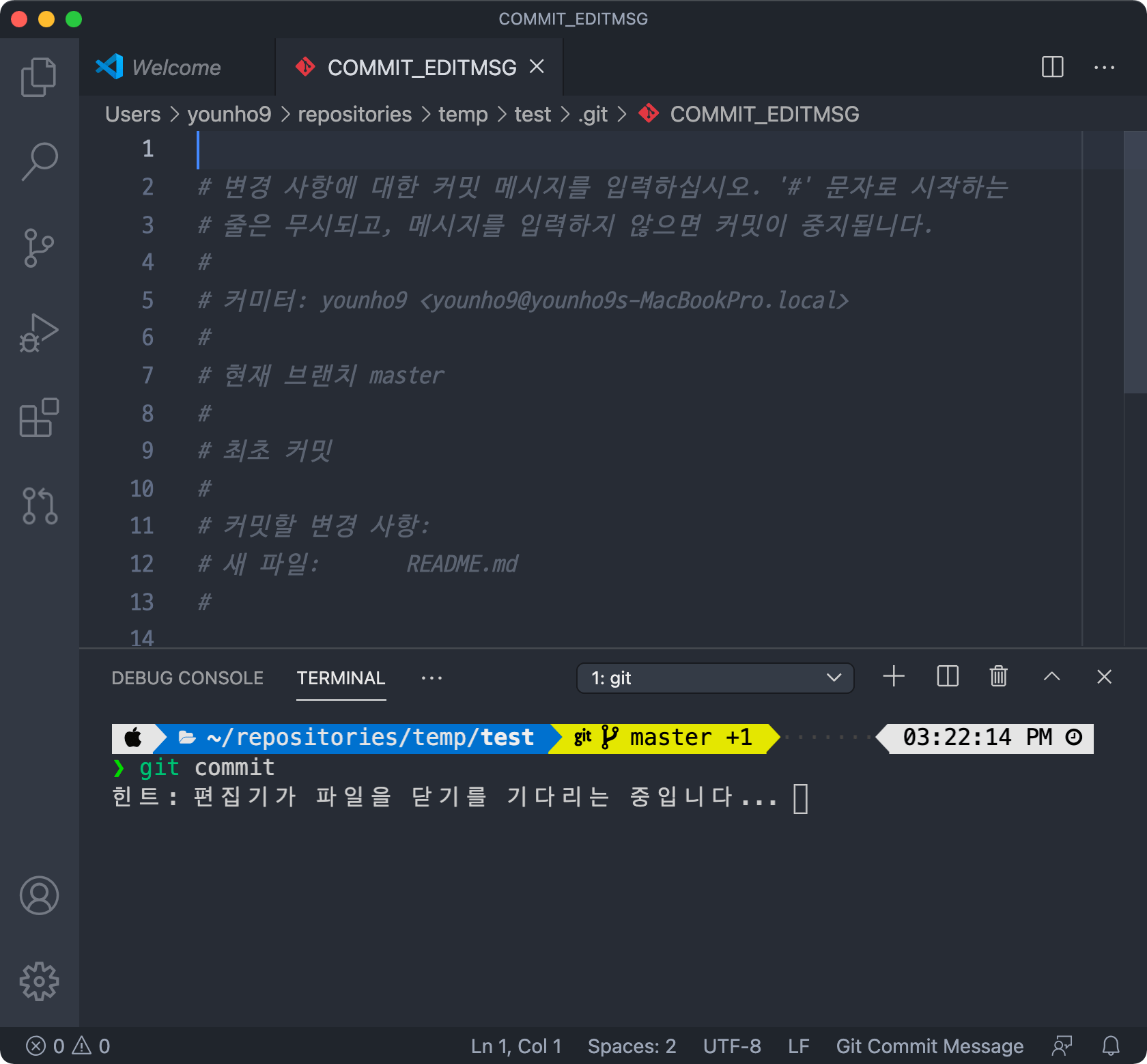This screenshot has height=1064, width=1147.
Task: Click the committer line with younho9 email
Action: tap(523, 300)
